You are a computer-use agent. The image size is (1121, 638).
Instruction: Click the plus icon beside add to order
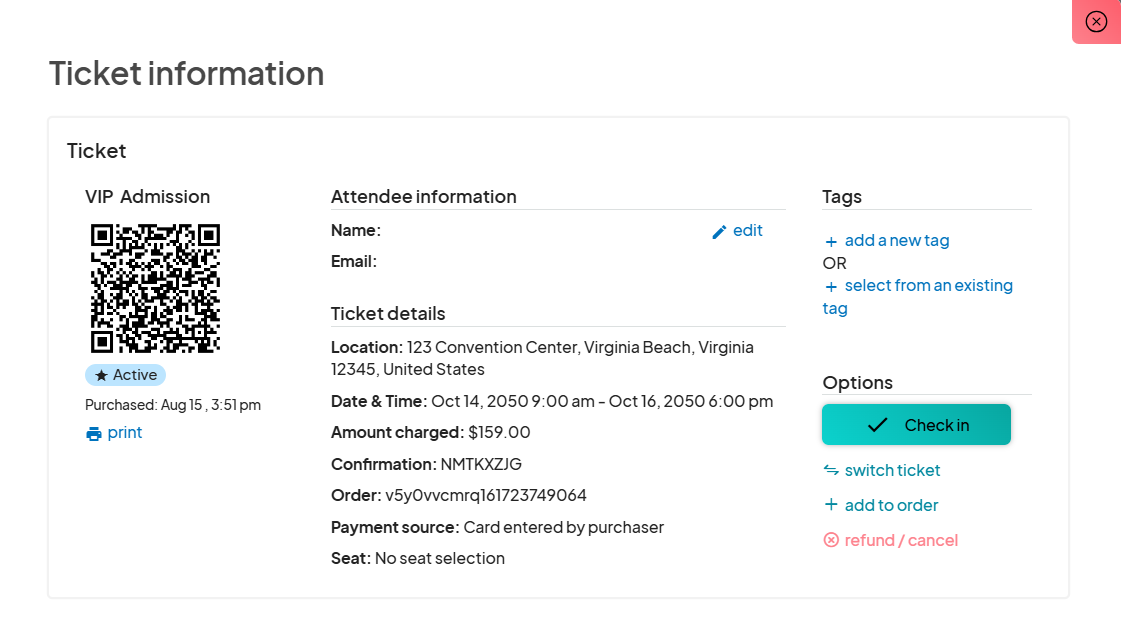[x=830, y=505]
